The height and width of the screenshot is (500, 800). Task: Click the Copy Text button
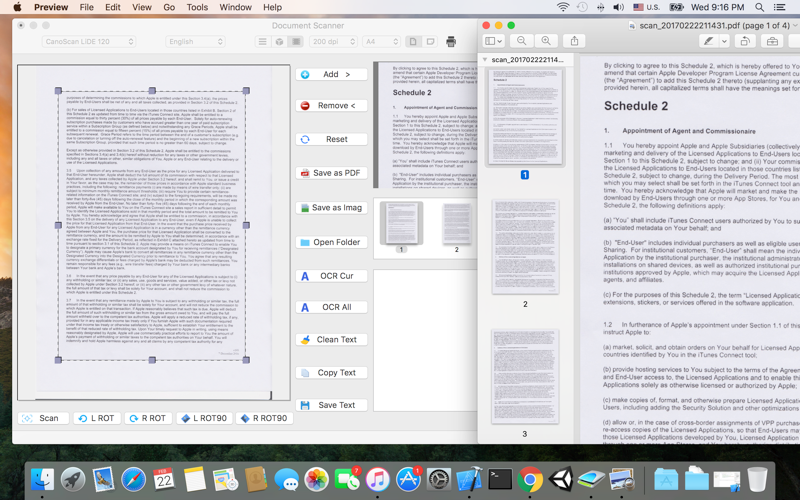click(332, 373)
